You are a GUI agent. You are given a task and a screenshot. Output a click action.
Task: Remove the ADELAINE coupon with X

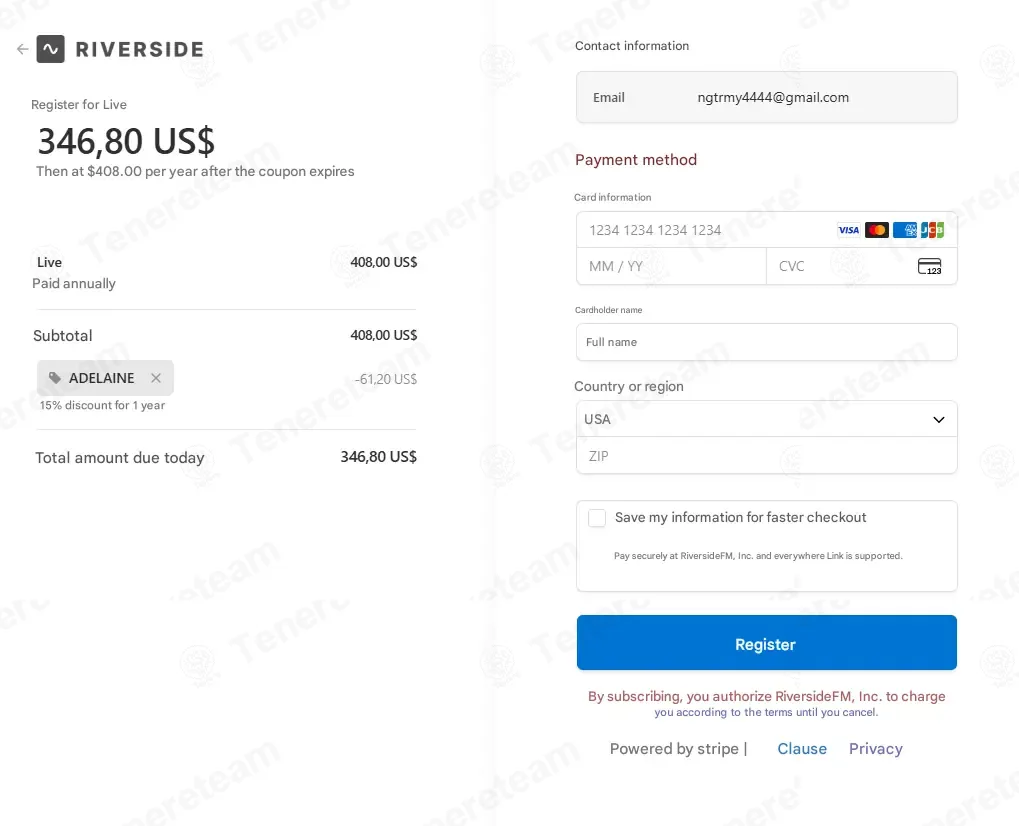coord(156,378)
